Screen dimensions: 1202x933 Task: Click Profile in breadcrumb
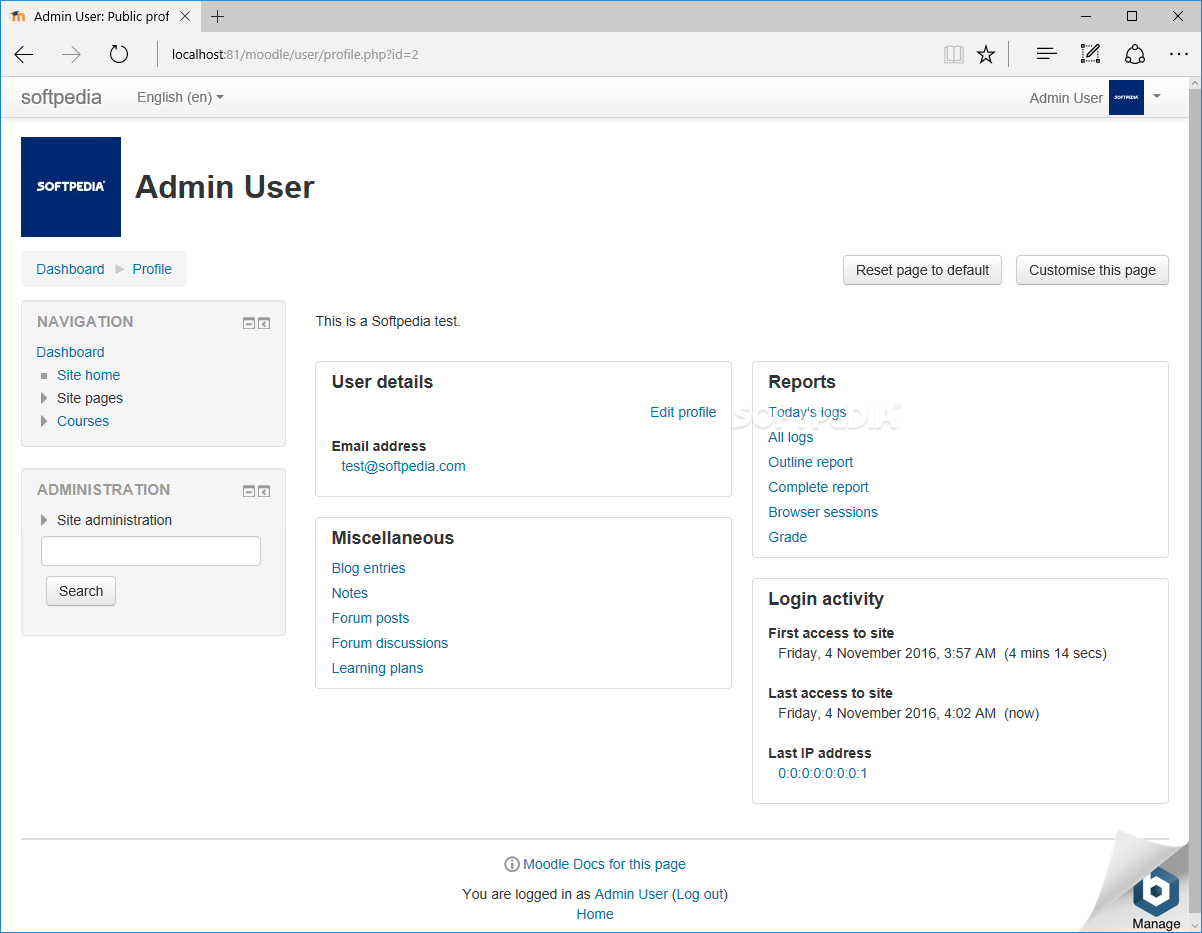(x=152, y=269)
